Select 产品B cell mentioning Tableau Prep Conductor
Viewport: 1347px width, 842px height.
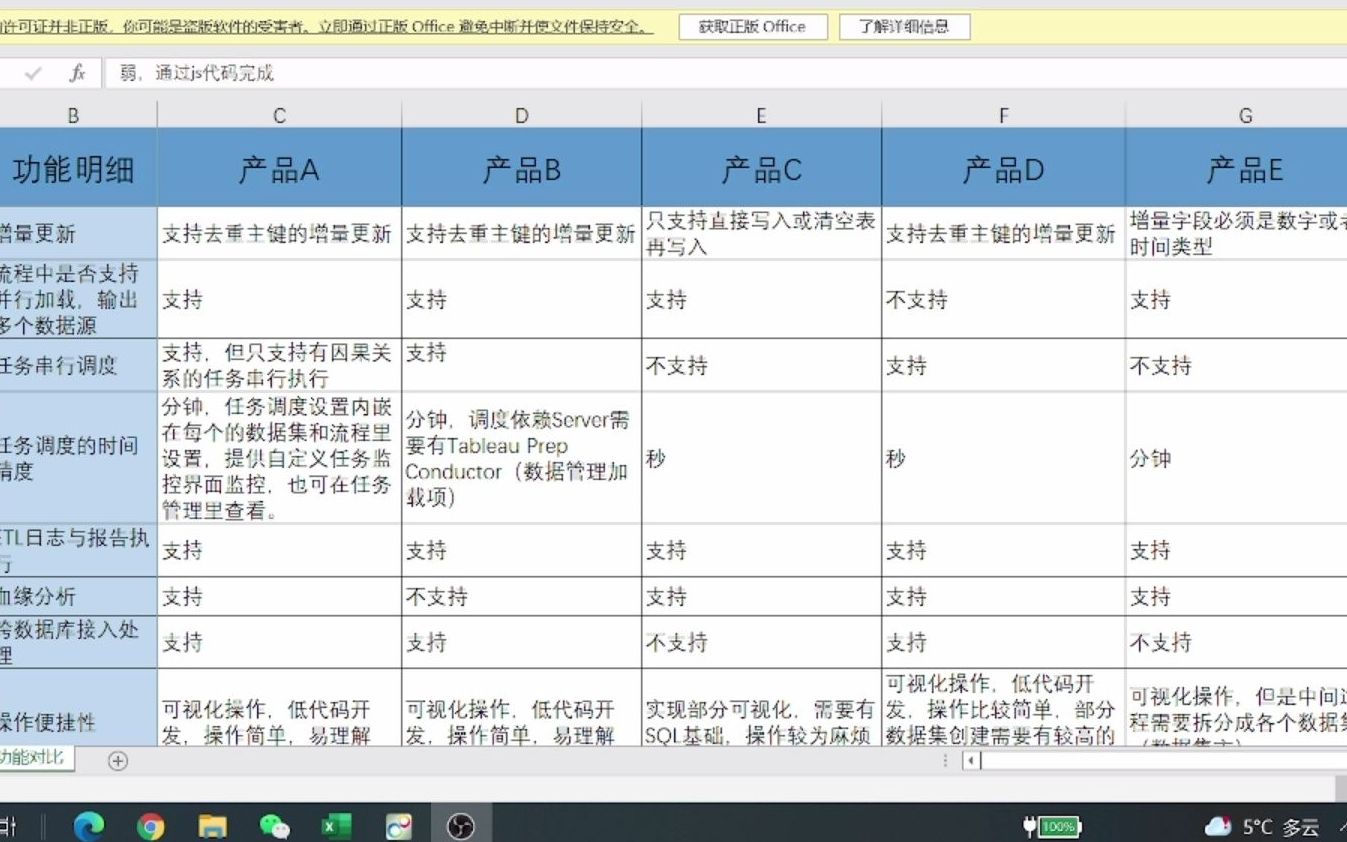(521, 458)
